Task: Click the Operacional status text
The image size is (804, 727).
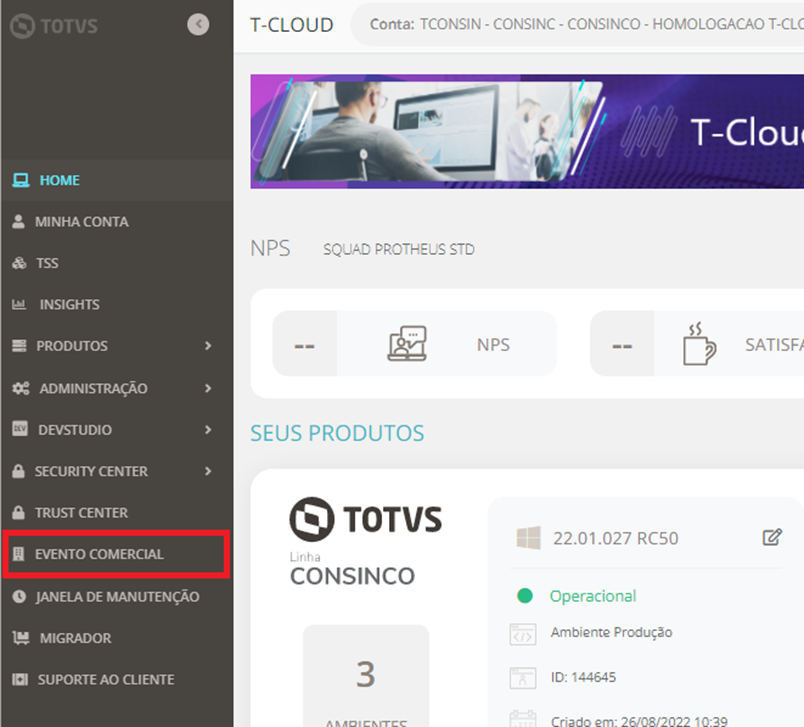Action: coord(593,596)
